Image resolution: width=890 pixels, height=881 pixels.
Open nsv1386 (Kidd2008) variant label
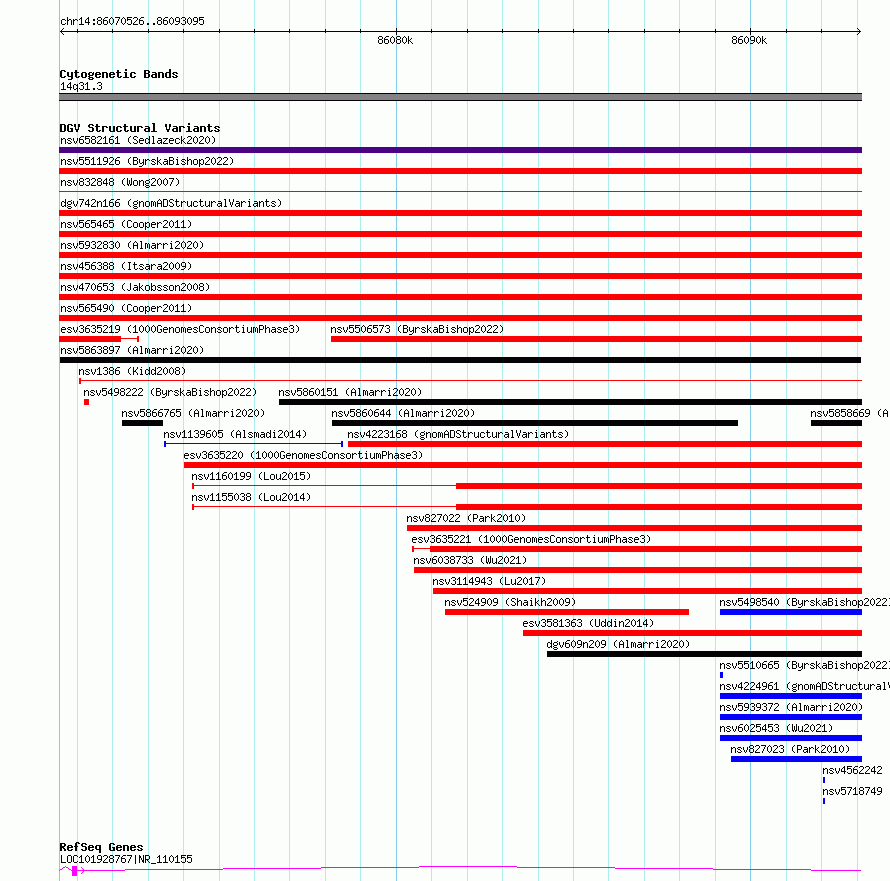point(132,371)
